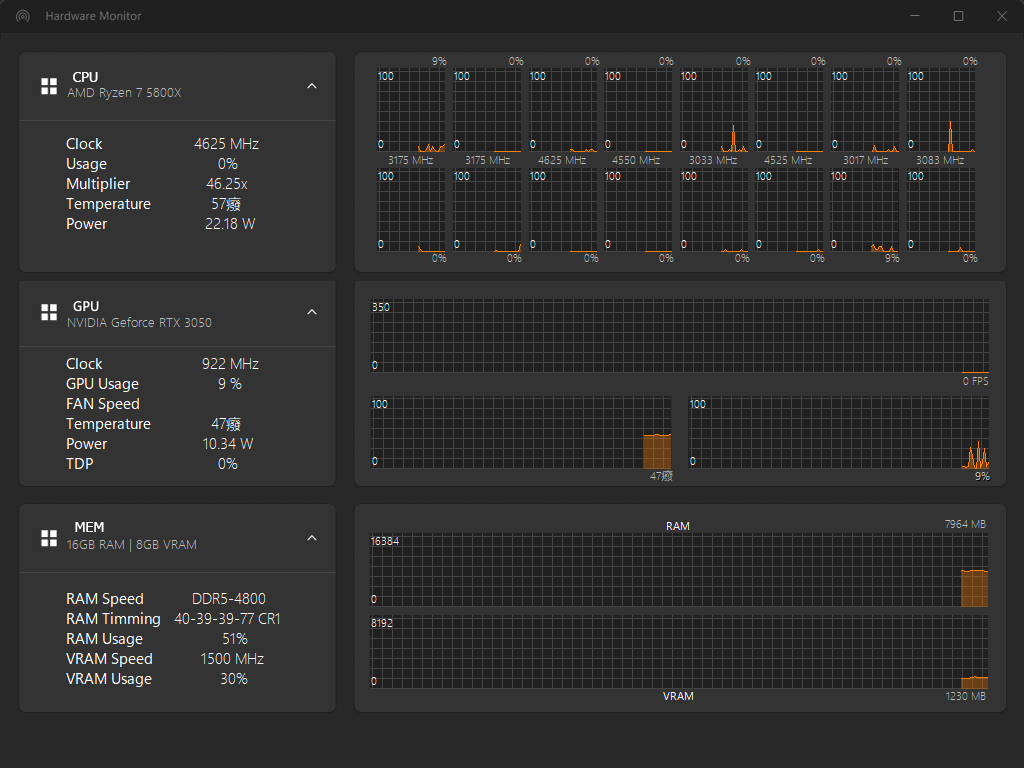This screenshot has width=1024, height=768.
Task: Click the MEM panel grid icon
Action: coord(48,538)
